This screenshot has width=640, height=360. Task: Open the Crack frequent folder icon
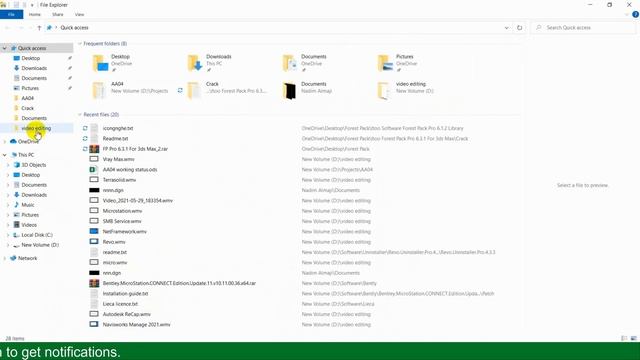tap(194, 90)
